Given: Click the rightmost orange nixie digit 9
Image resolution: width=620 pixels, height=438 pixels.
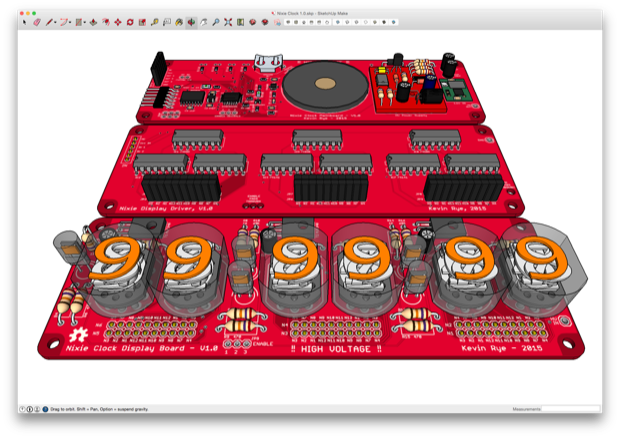Looking at the screenshot, I should pyautogui.click(x=543, y=258).
